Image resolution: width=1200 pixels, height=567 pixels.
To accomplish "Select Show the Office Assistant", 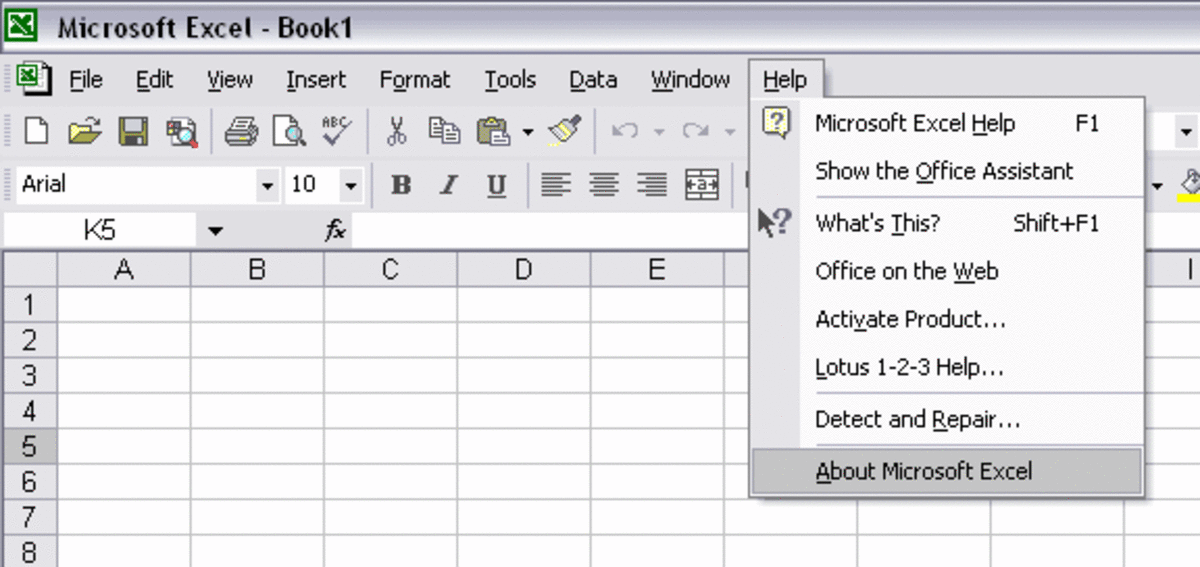I will click(946, 171).
